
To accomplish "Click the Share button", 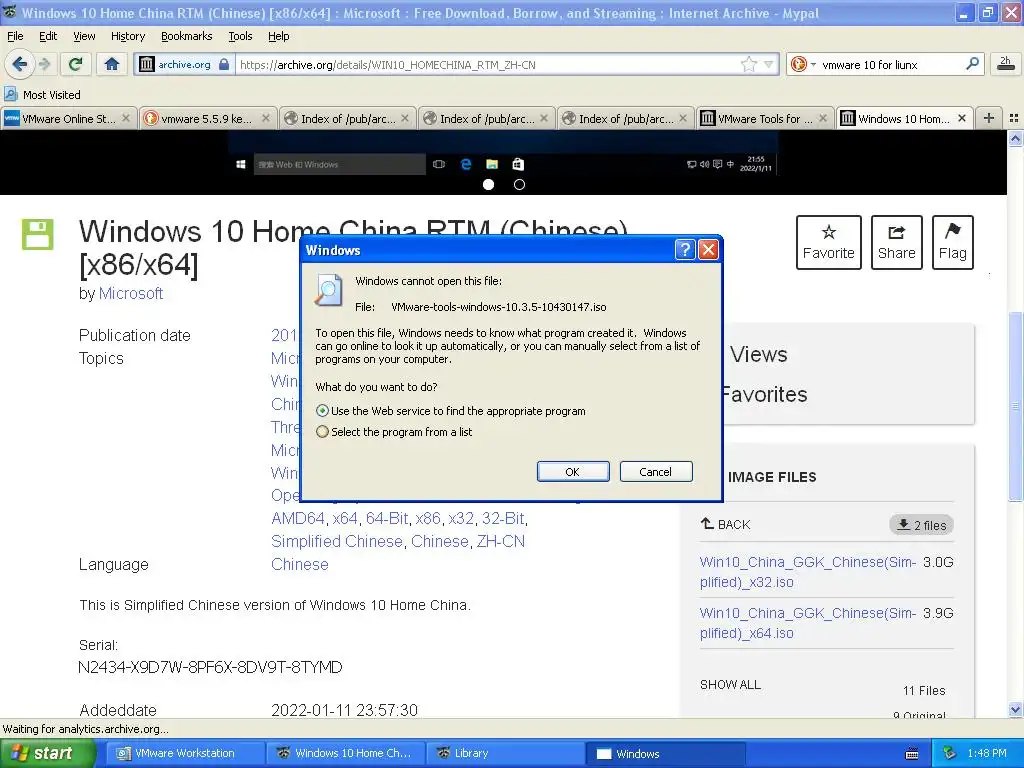I will point(897,242).
